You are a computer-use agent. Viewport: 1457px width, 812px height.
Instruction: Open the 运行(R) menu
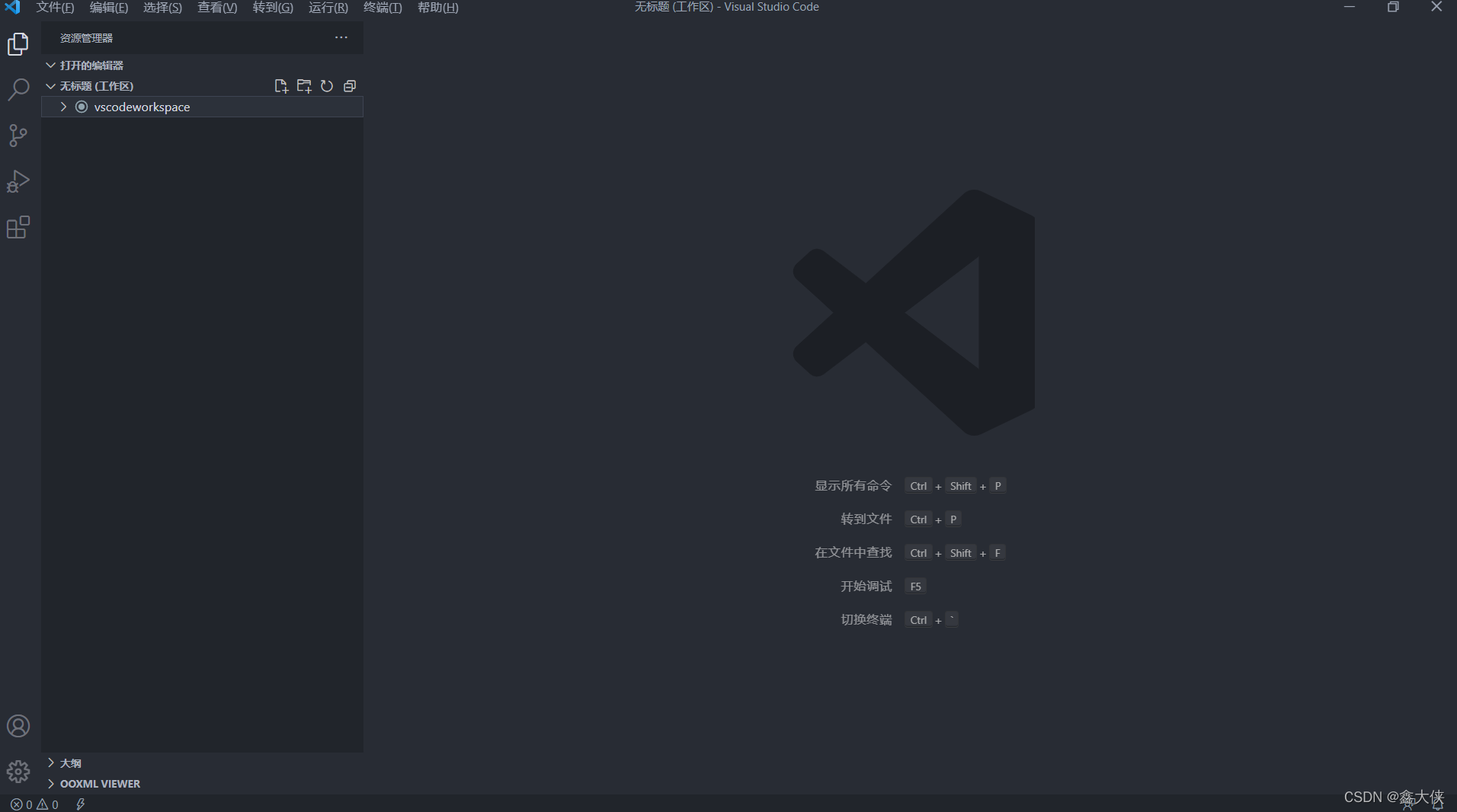(328, 8)
